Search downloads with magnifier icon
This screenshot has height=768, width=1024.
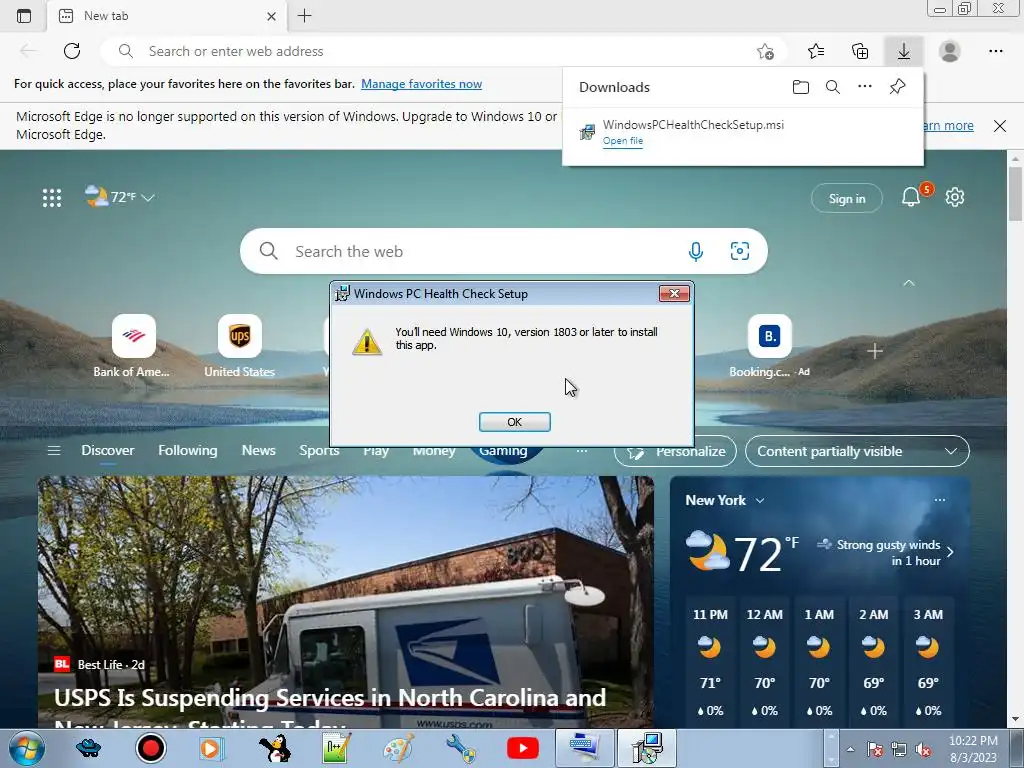[833, 87]
